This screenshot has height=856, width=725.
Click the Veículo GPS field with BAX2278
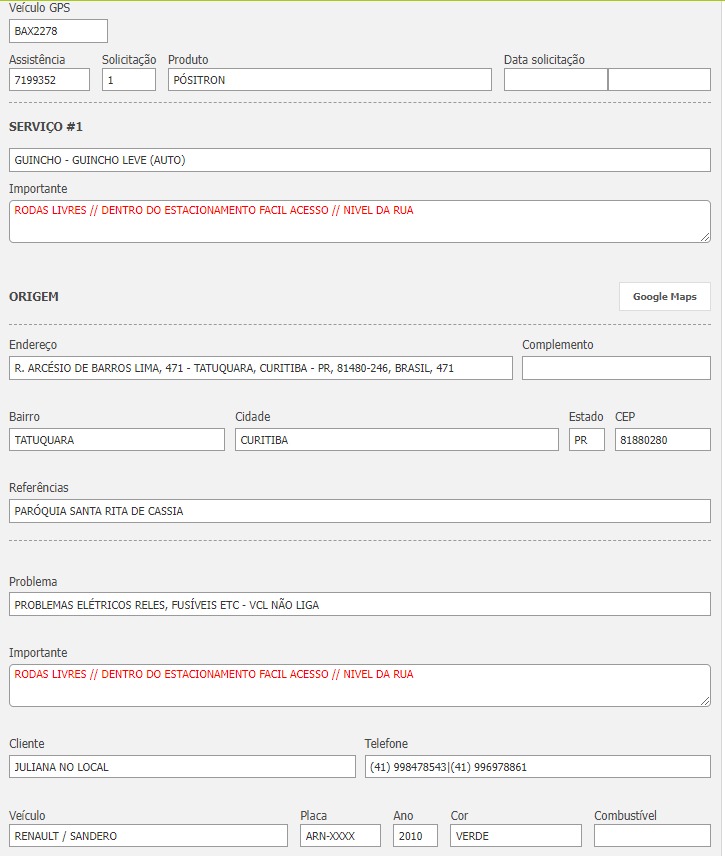(x=58, y=31)
